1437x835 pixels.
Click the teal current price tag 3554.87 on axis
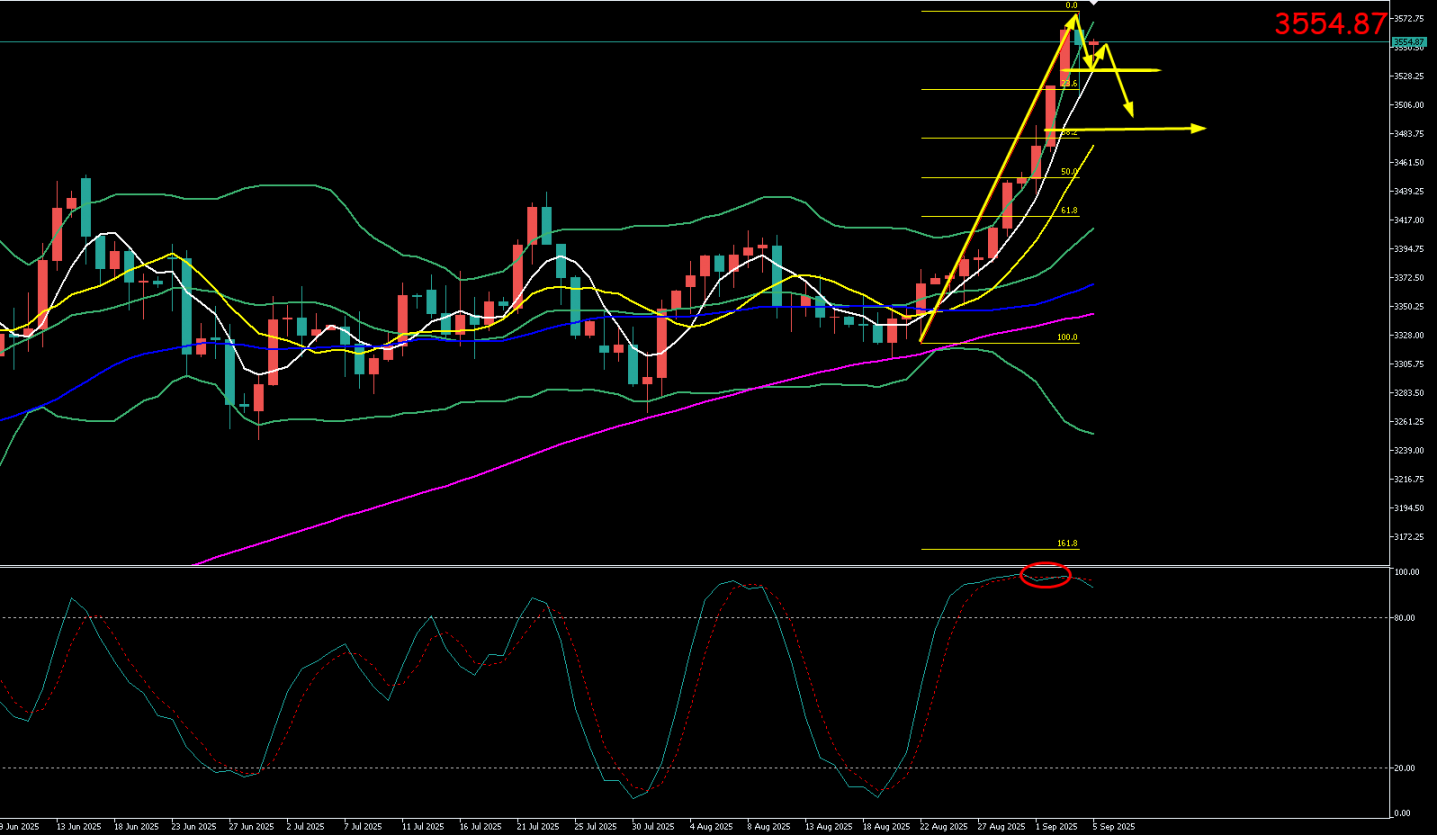point(1407,42)
